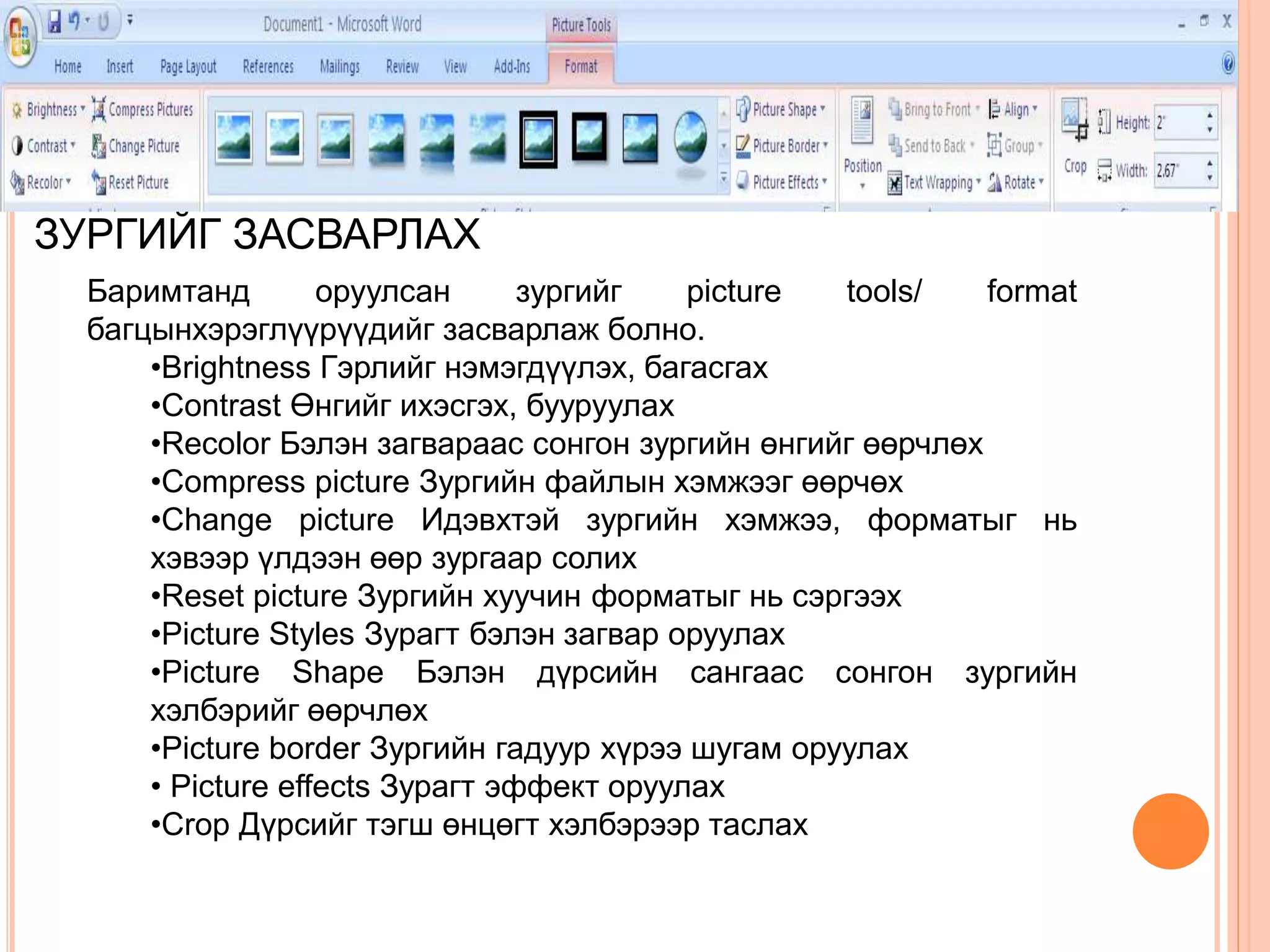Open the Add-Ins tab
Image resolution: width=1270 pixels, height=952 pixels.
point(512,66)
